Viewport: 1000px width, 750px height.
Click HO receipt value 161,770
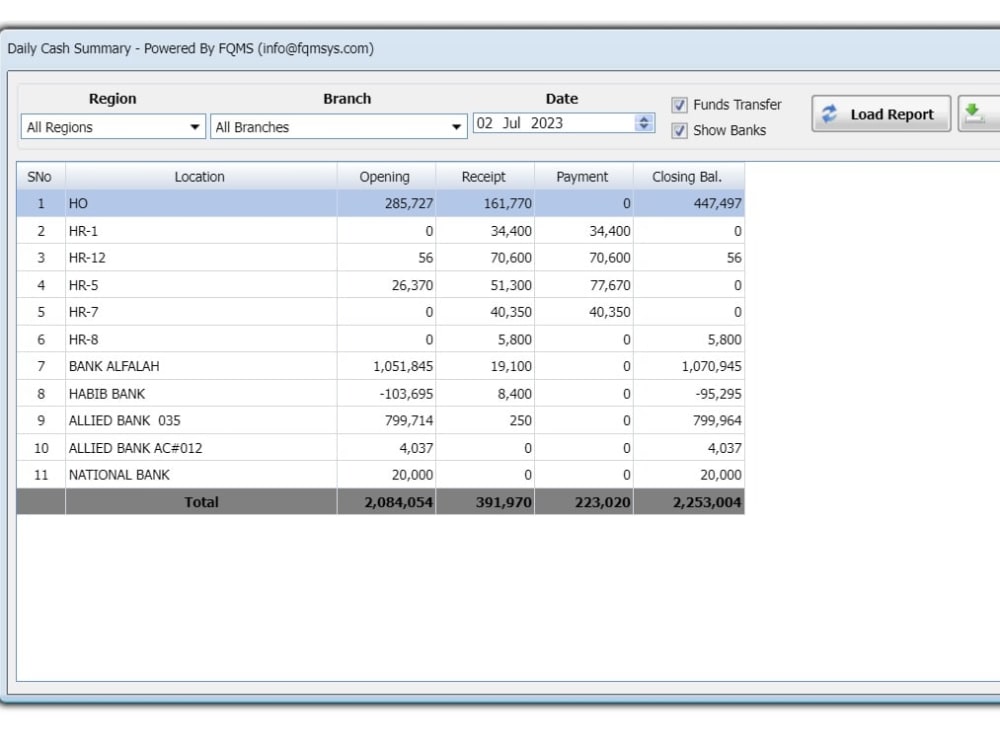click(508, 203)
